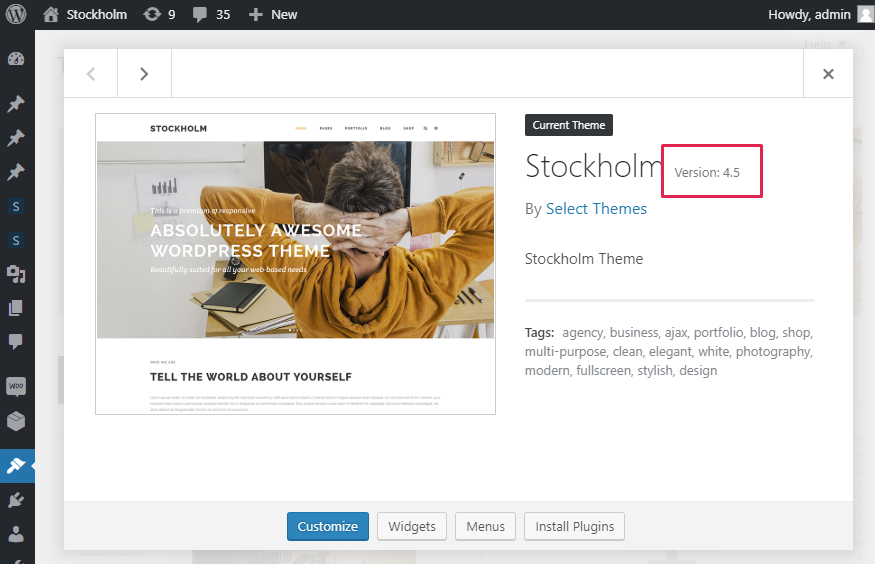Open the 9 pending updates
Image resolution: width=875 pixels, height=564 pixels.
[x=160, y=15]
